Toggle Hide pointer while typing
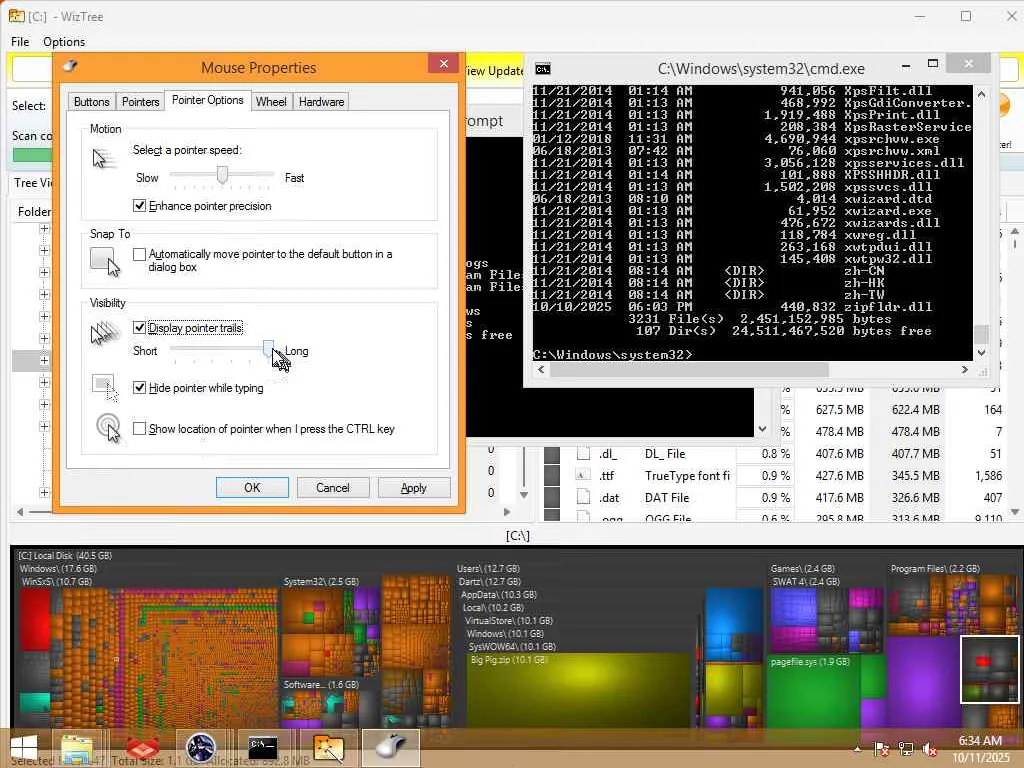 point(139,387)
